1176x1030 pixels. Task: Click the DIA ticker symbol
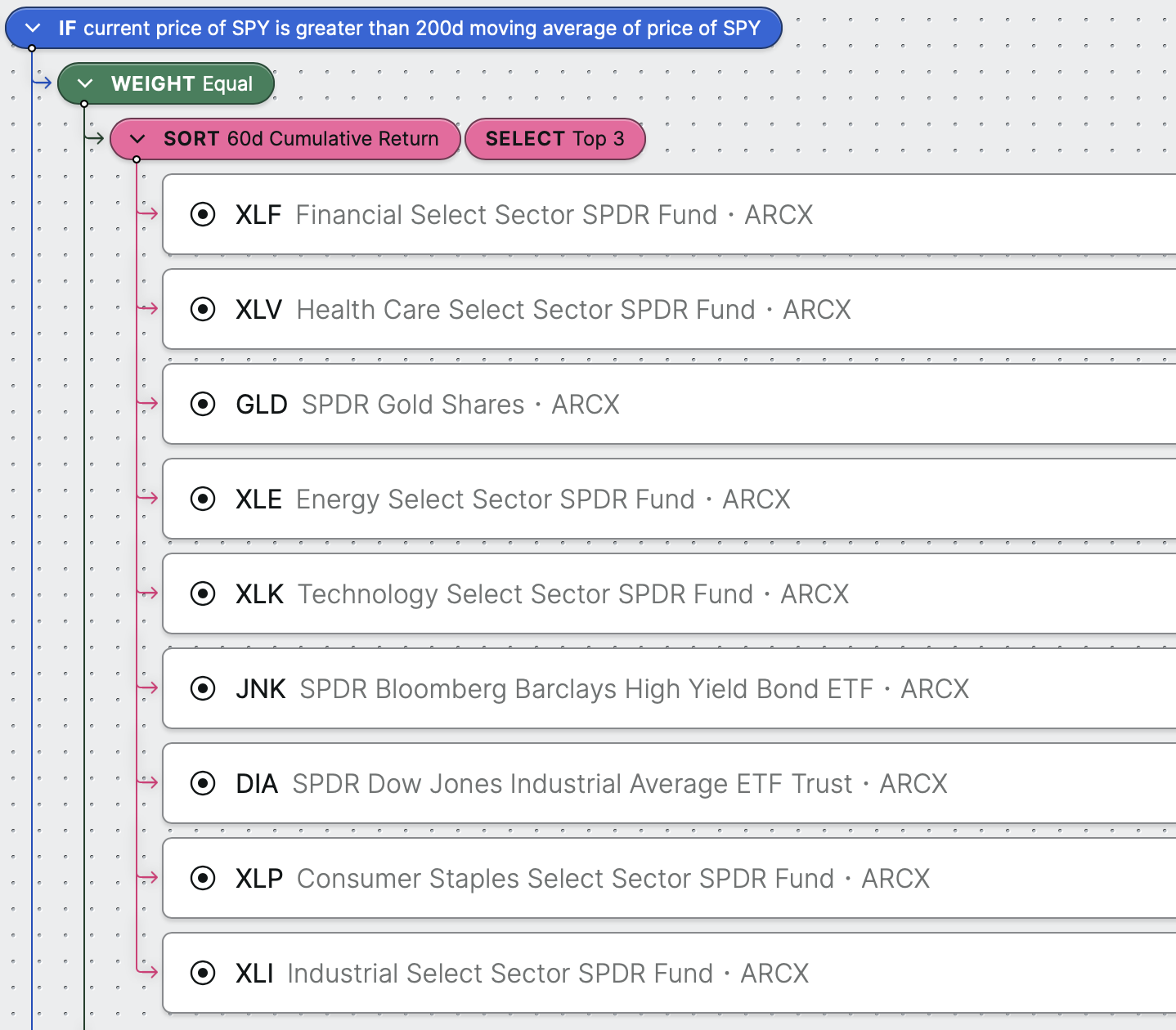(257, 784)
